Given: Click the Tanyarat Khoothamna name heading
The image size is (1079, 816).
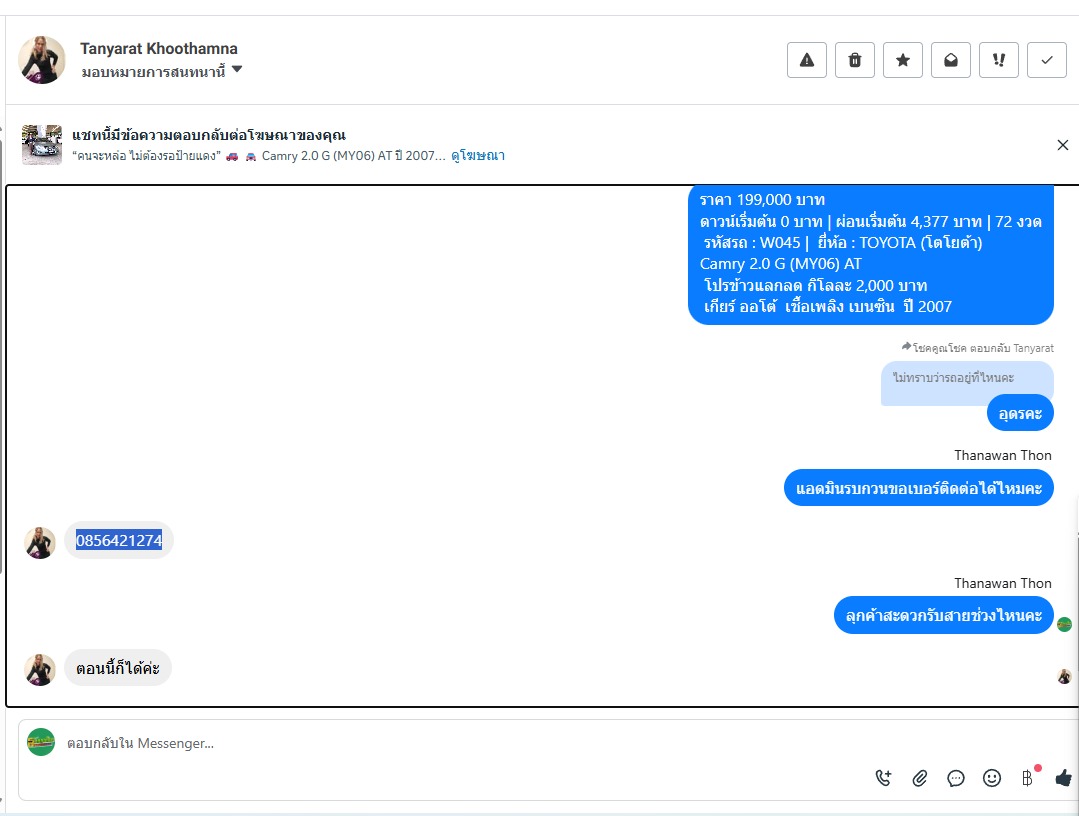Looking at the screenshot, I should (159, 49).
